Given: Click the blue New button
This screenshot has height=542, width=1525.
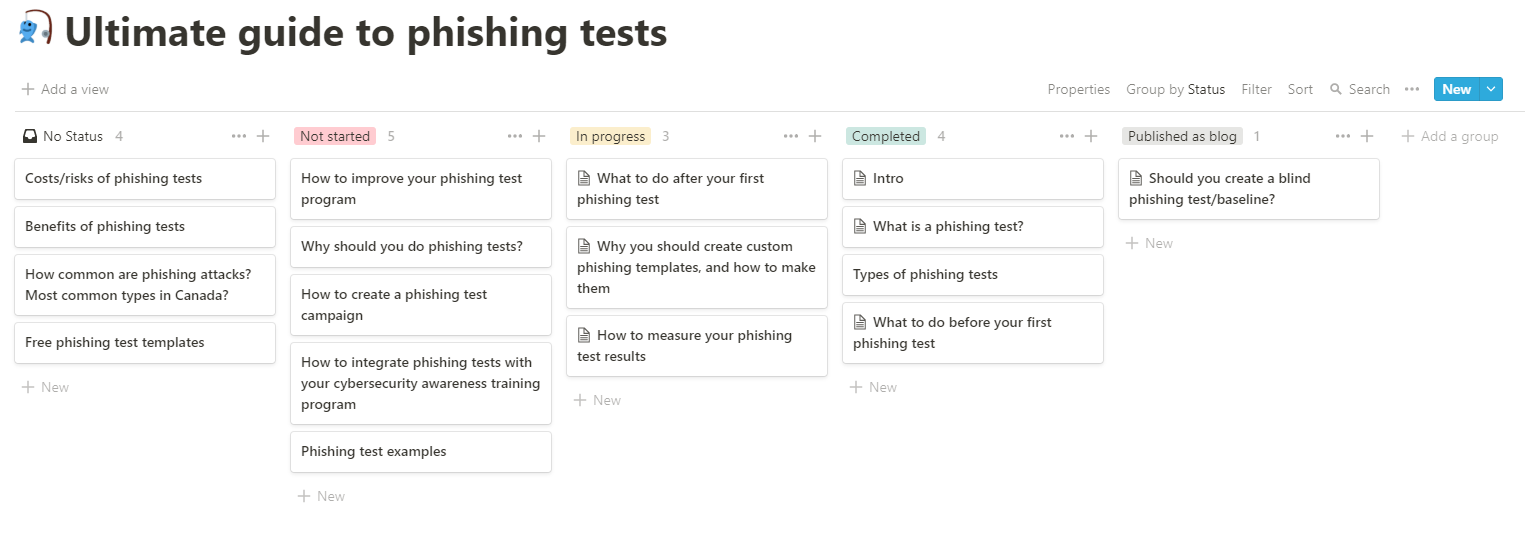Looking at the screenshot, I should coord(1456,89).
